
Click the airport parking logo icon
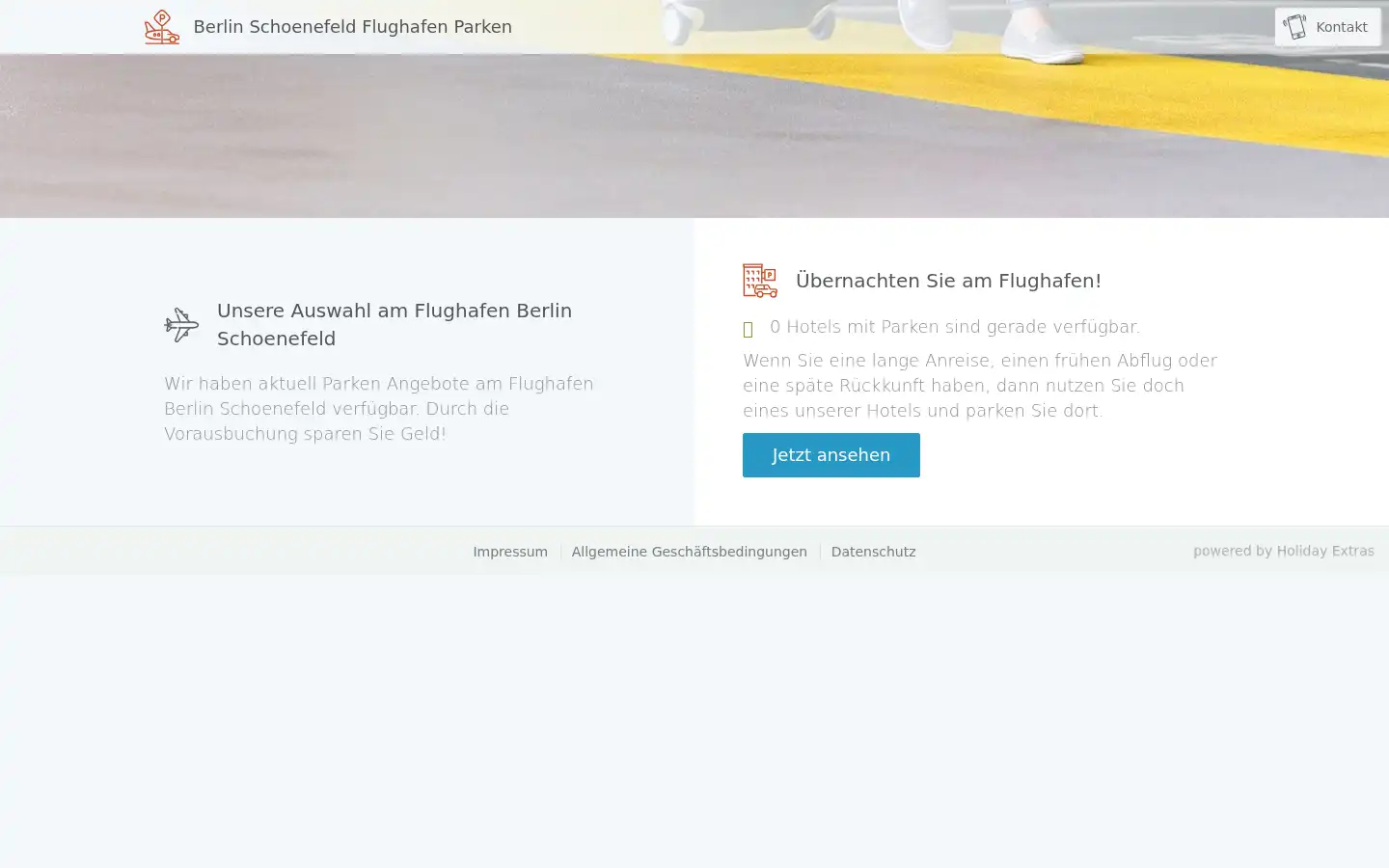tap(162, 27)
